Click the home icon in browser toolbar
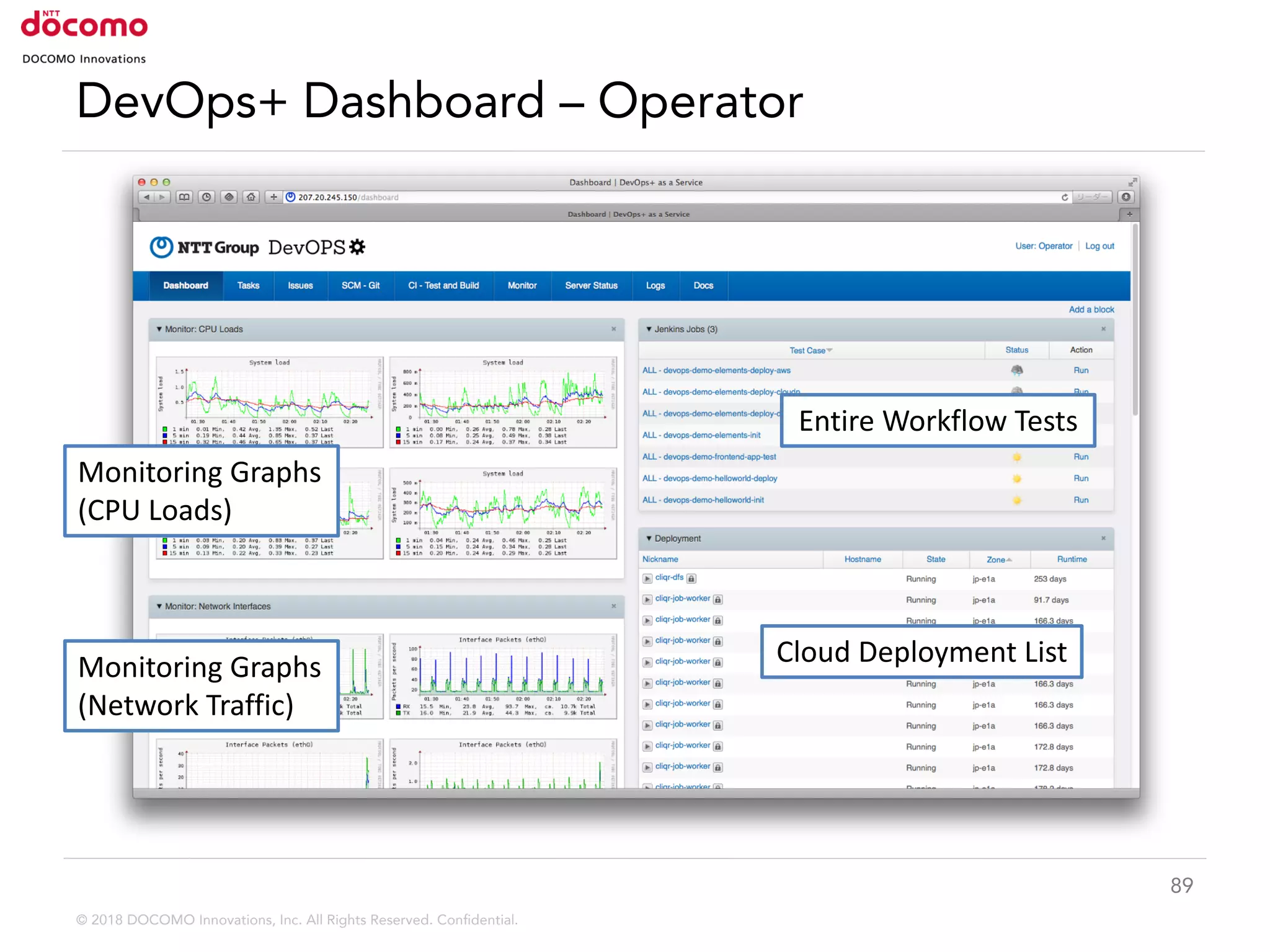 click(251, 197)
